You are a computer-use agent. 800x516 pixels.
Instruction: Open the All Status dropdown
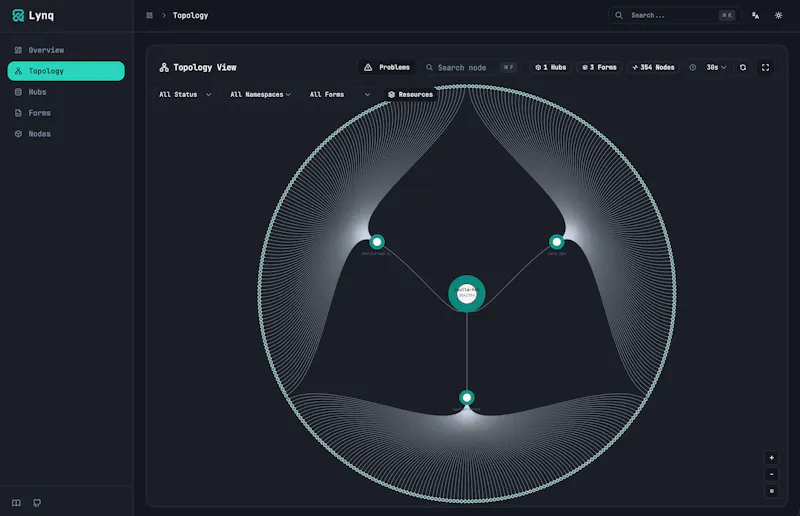pyautogui.click(x=185, y=94)
